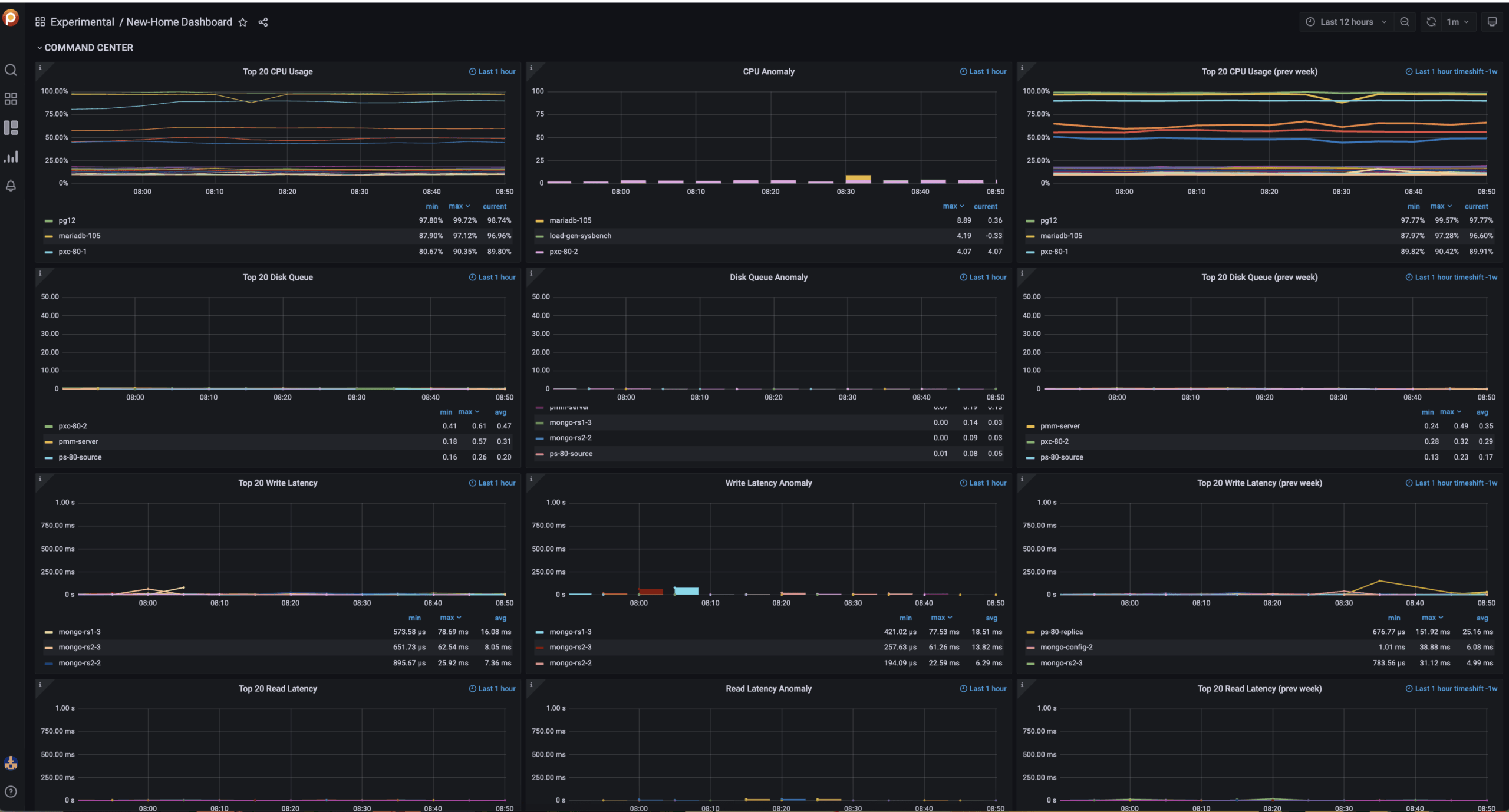Open the Alerting bell icon
1509x812 pixels.
click(11, 186)
